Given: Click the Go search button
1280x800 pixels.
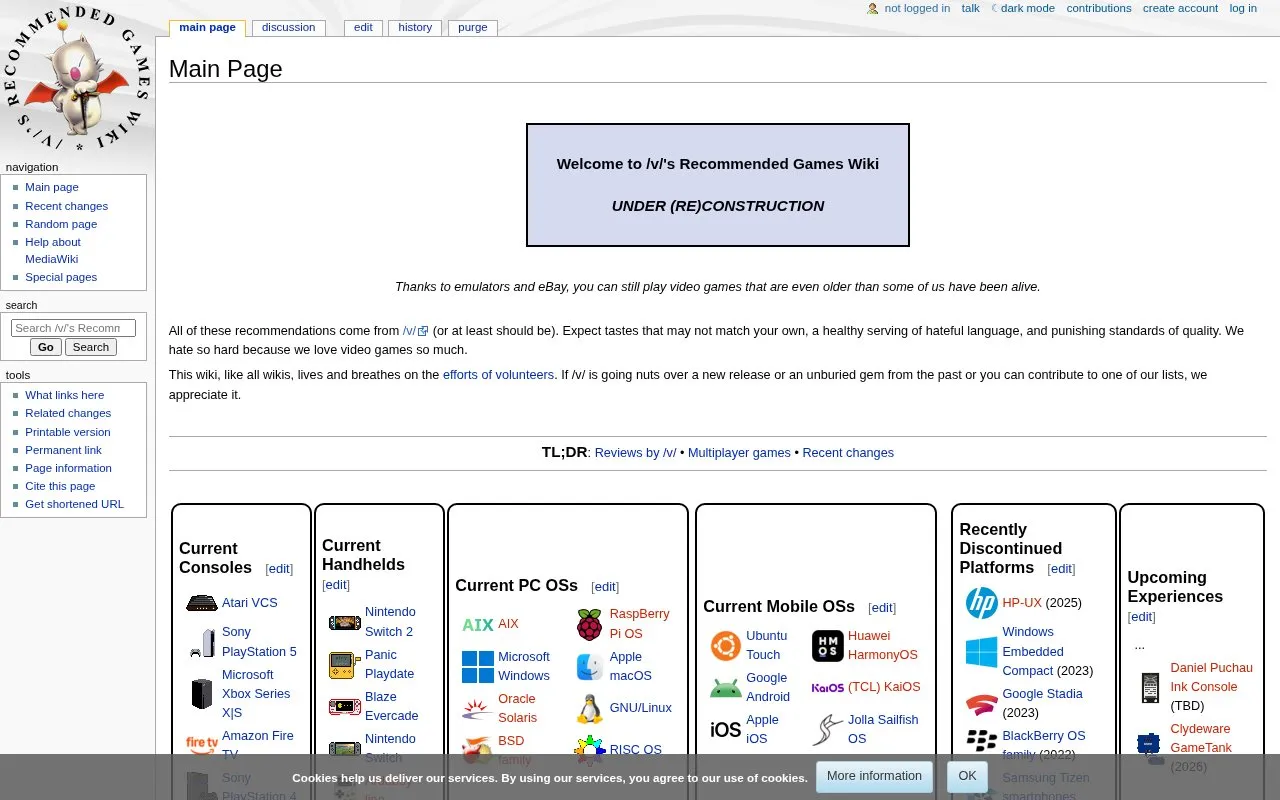Looking at the screenshot, I should (x=46, y=347).
